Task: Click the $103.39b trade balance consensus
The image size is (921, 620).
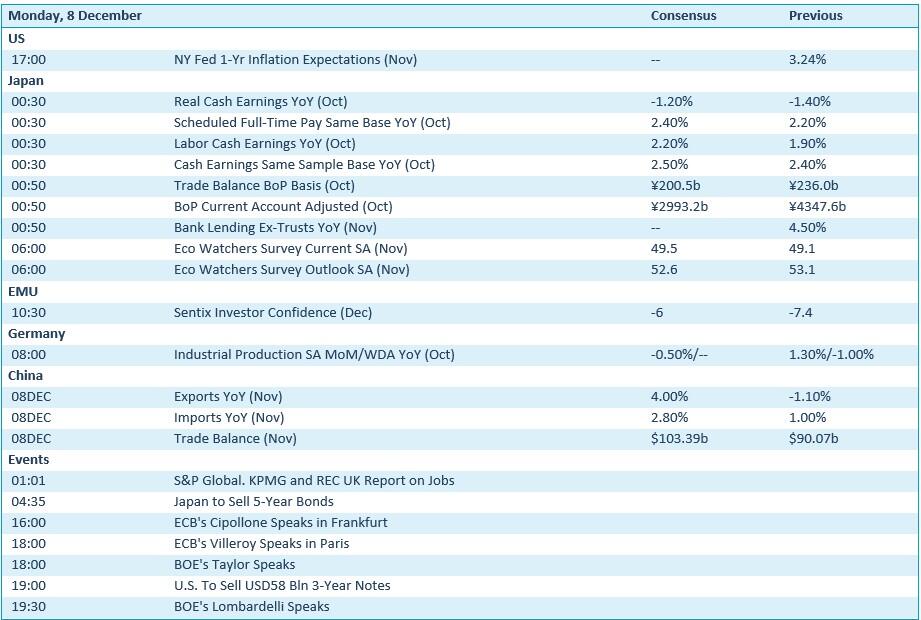Action: tap(679, 438)
